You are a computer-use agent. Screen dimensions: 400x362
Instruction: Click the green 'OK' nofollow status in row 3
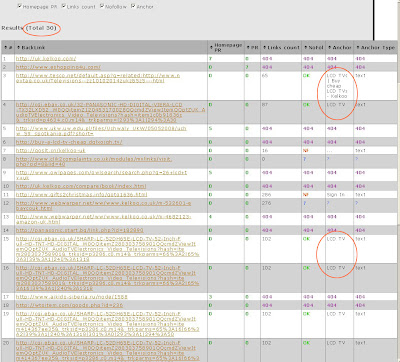click(x=306, y=76)
